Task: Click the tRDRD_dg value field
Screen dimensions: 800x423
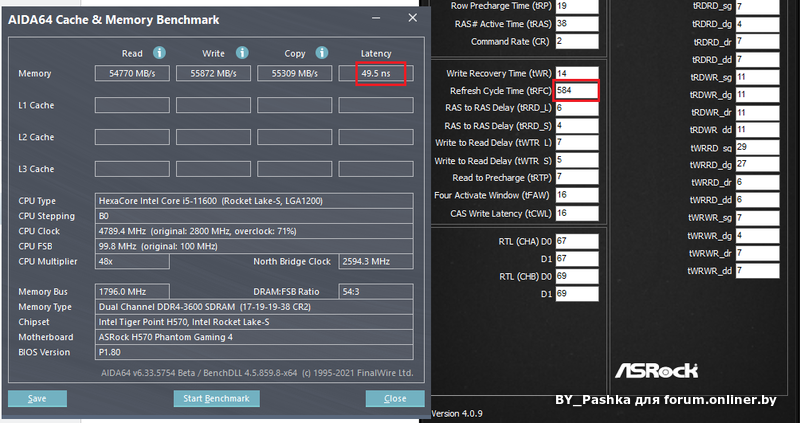Action: pyautogui.click(x=757, y=24)
